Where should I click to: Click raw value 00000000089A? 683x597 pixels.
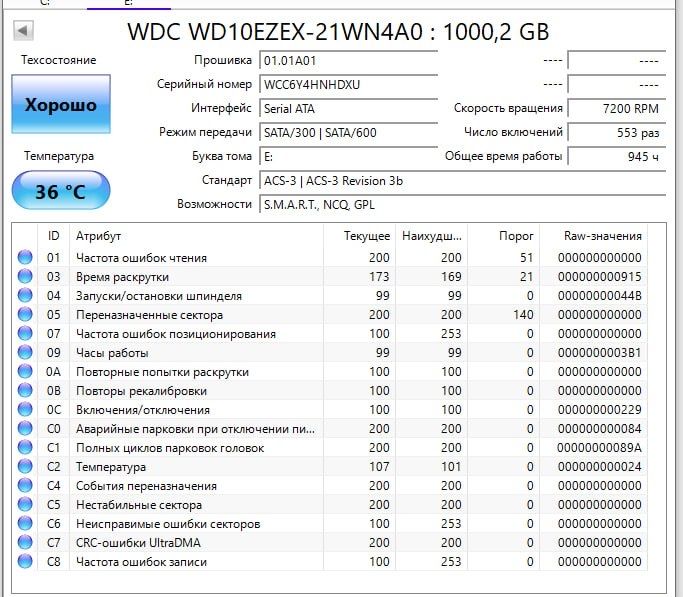(599, 448)
